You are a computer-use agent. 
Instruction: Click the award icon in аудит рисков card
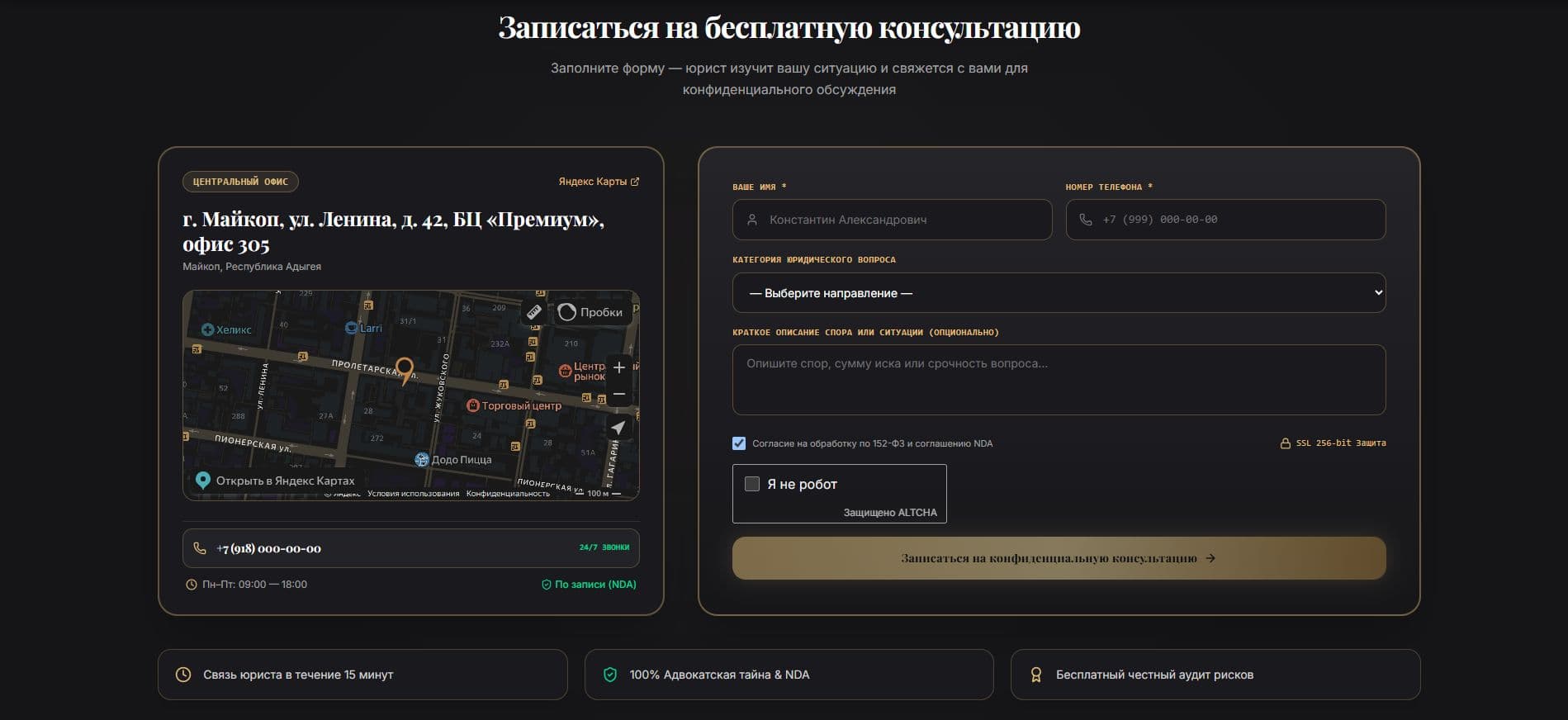(1036, 675)
